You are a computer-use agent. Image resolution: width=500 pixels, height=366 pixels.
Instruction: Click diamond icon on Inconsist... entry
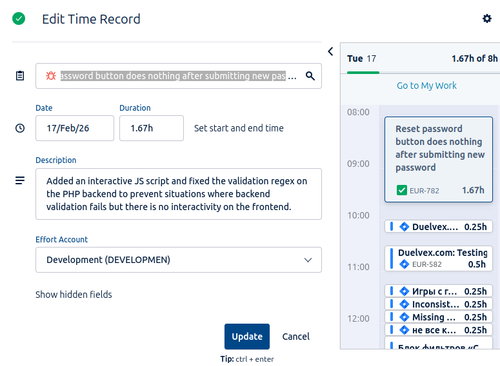(404, 304)
